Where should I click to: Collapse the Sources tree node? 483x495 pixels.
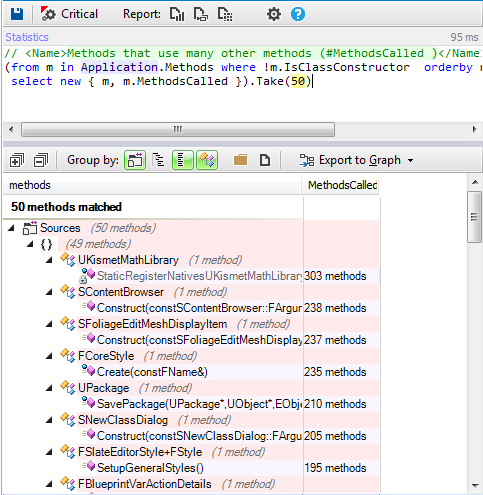(11, 228)
